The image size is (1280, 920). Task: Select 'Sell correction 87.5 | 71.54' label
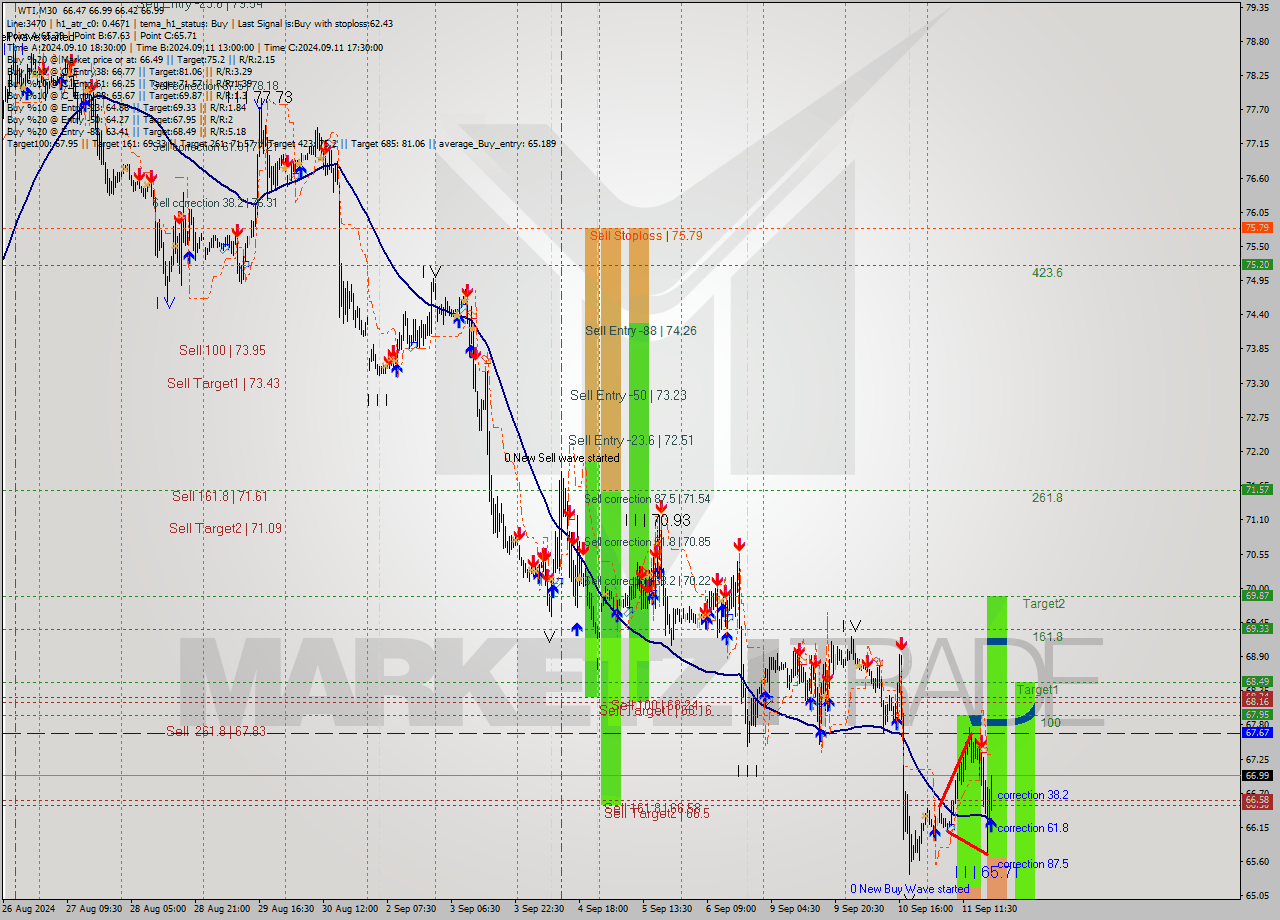647,498
